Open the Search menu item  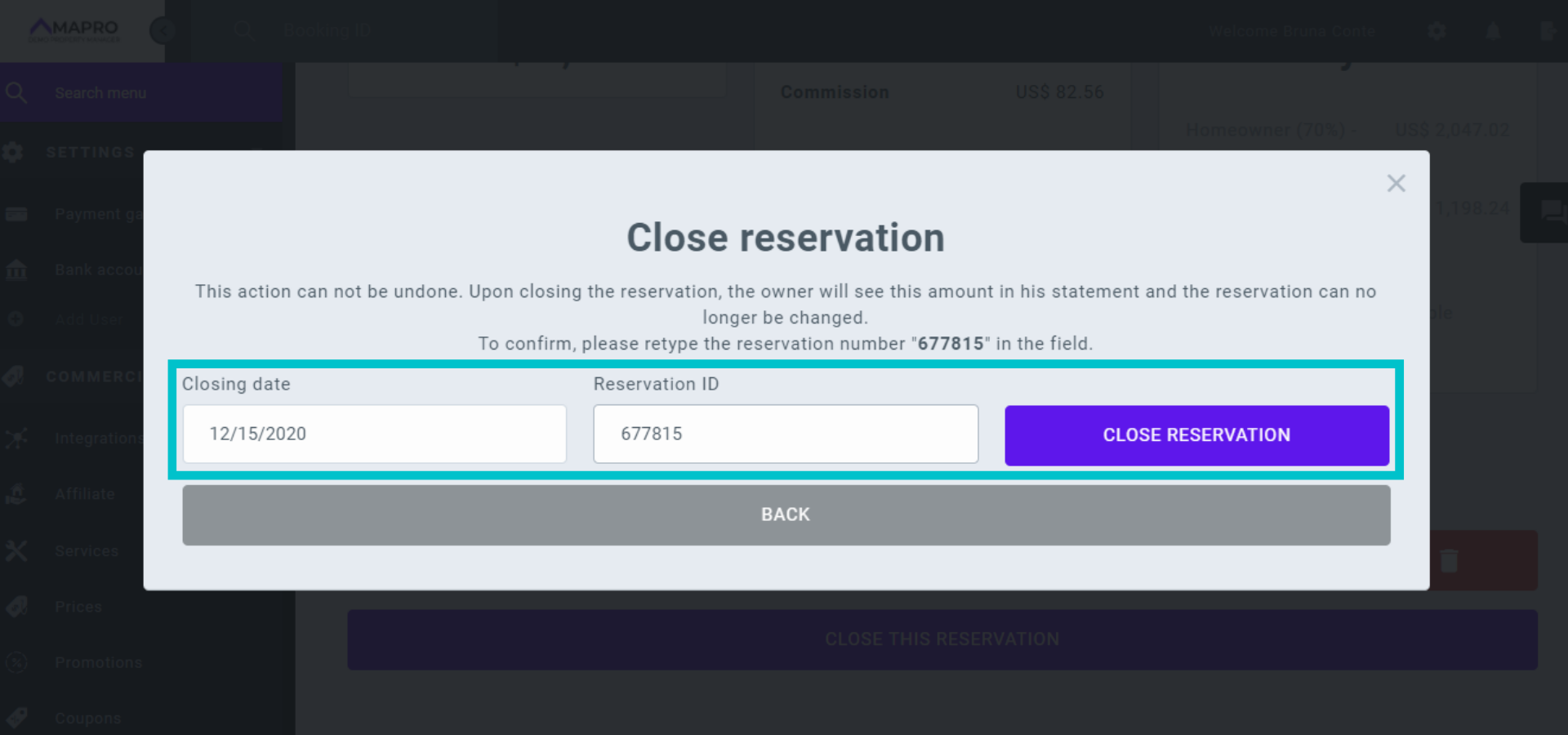(101, 92)
